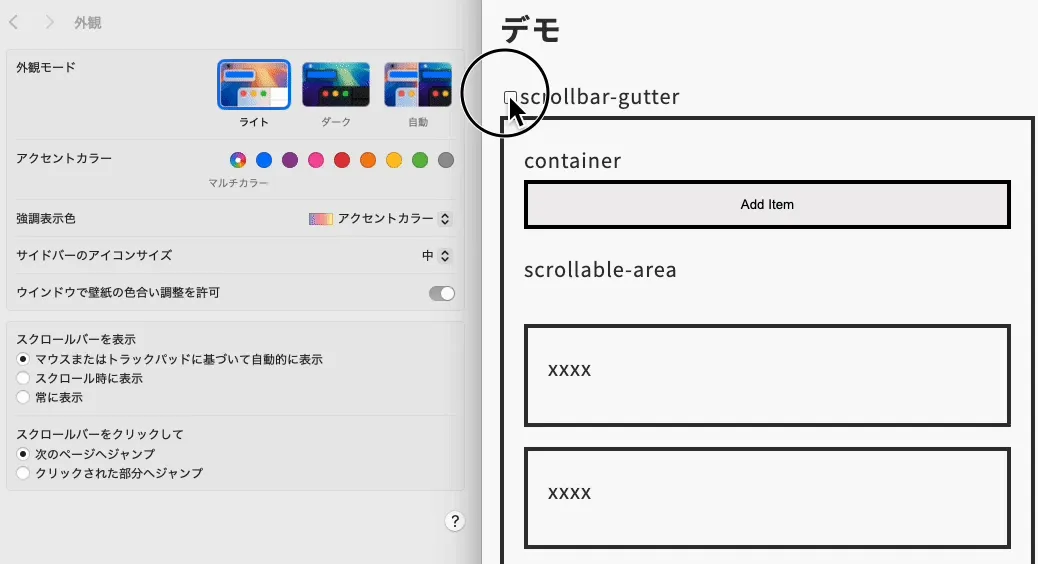This screenshot has width=1038, height=564.
Task: Choose the pink accent color
Action: 316,160
